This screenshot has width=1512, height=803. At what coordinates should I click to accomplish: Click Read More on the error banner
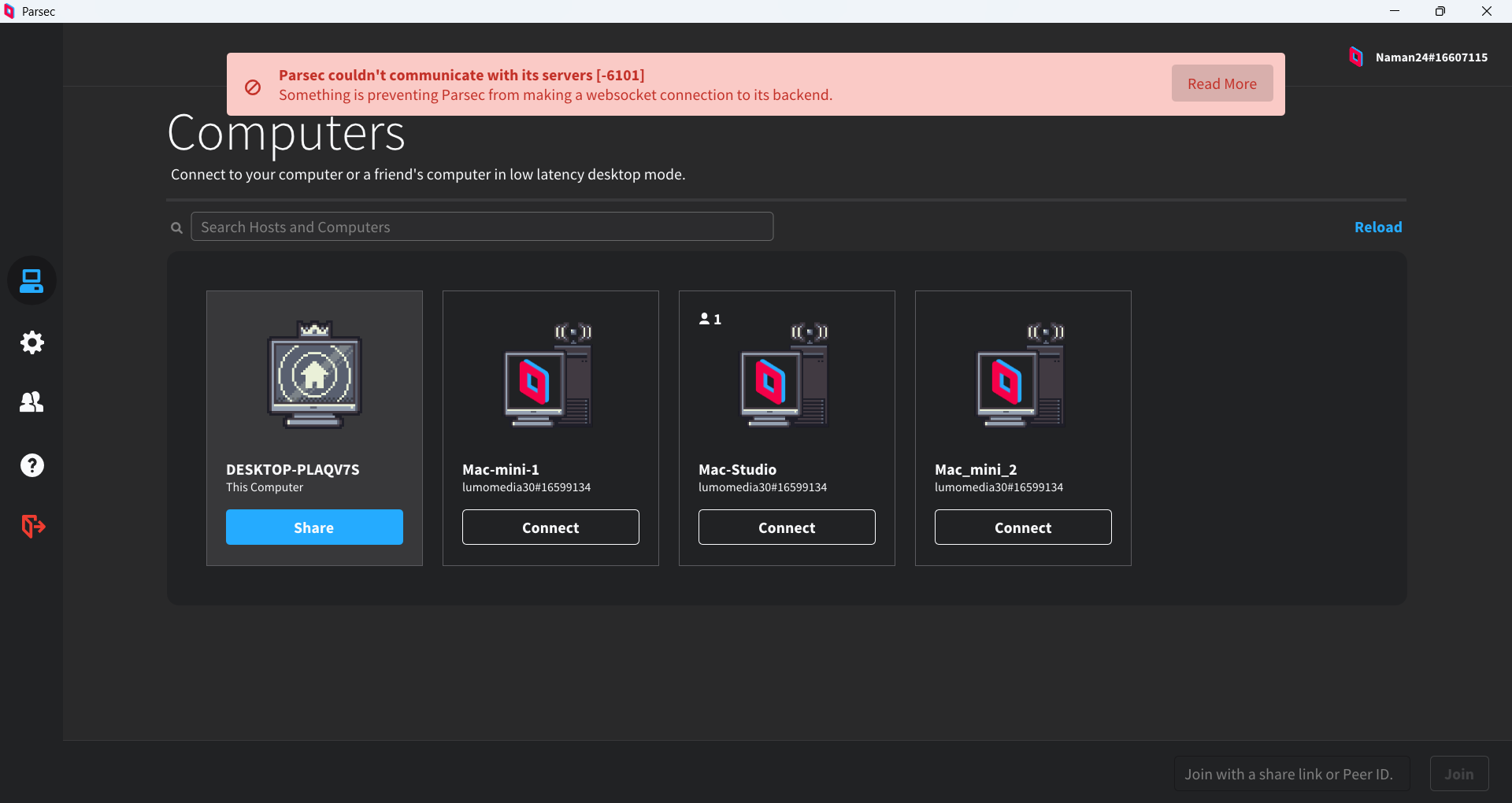pos(1222,83)
